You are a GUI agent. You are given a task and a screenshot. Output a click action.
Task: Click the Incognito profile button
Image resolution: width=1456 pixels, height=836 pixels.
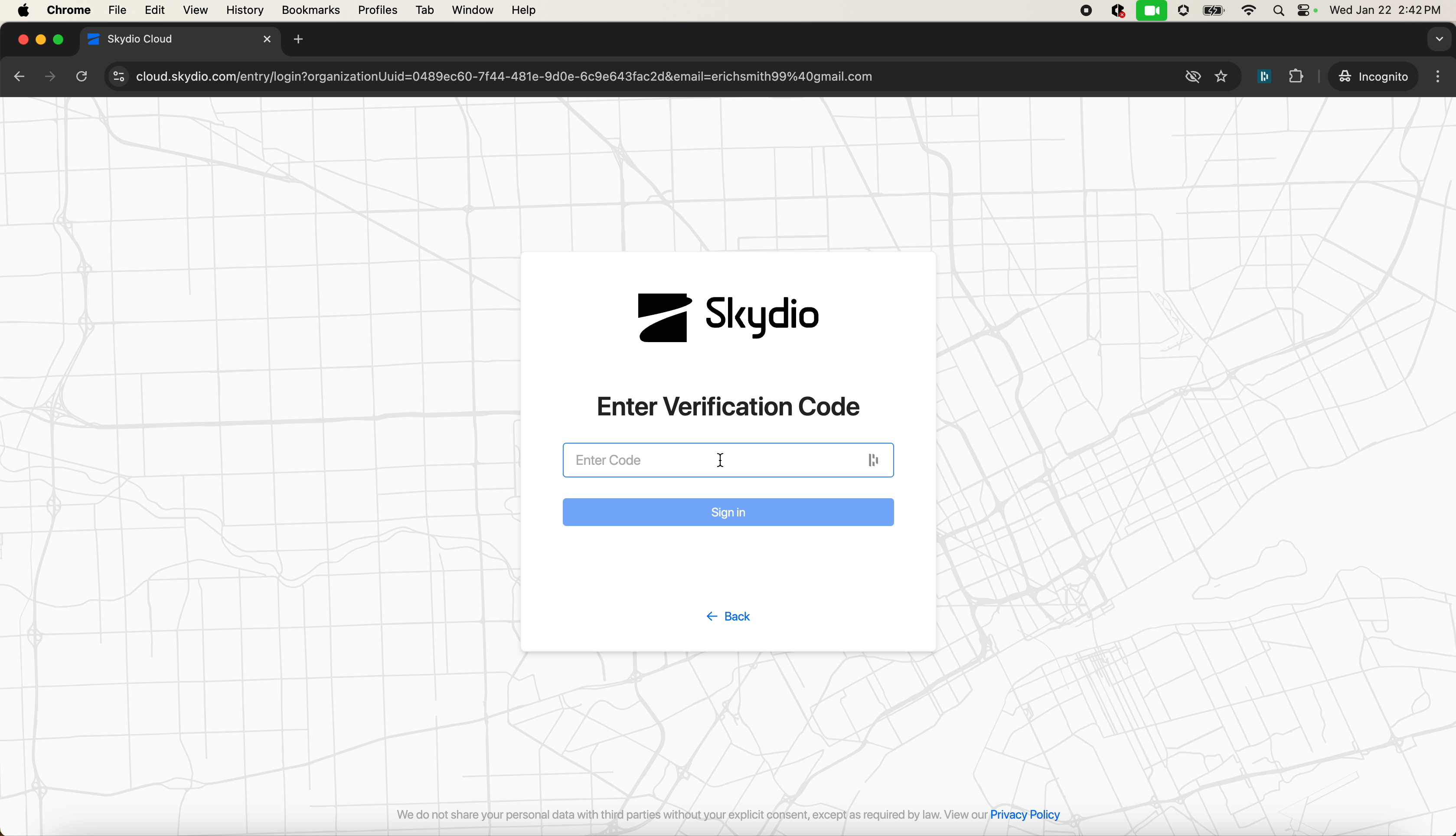click(x=1373, y=76)
